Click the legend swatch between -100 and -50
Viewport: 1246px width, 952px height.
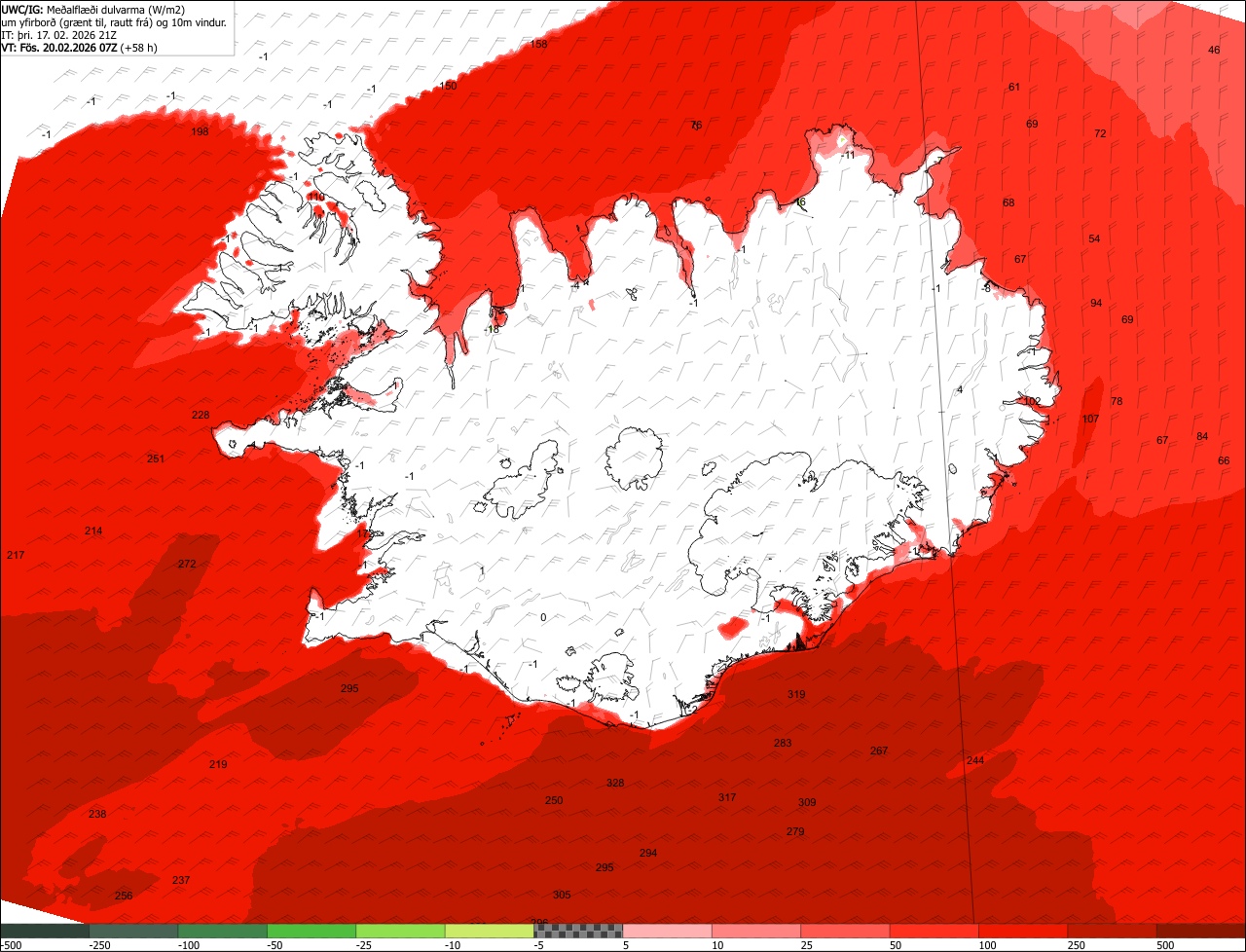[222, 931]
